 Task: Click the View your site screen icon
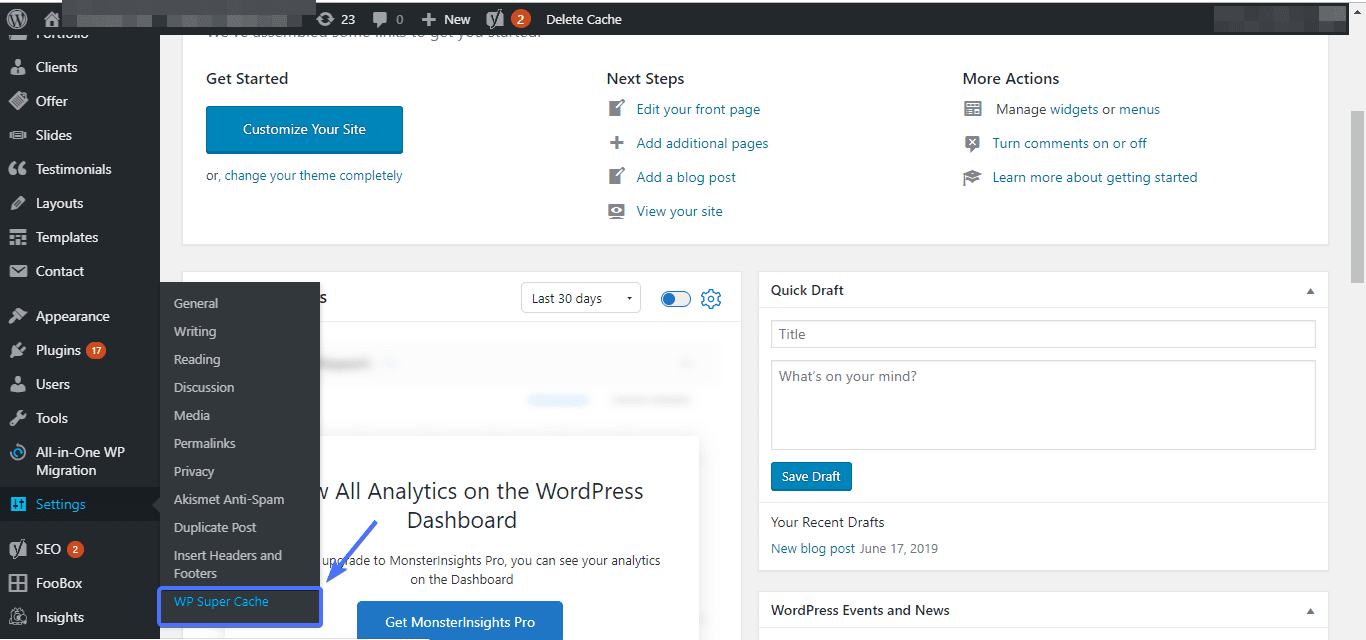coord(617,211)
